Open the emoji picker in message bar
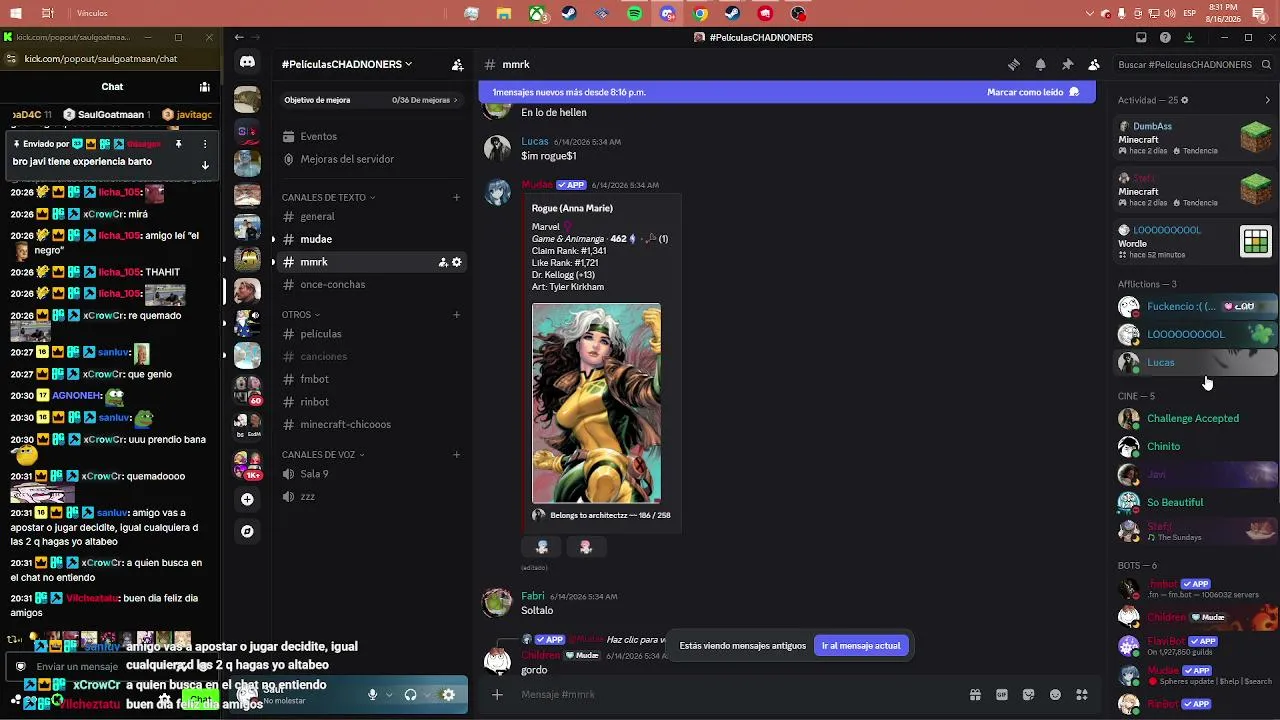1280x720 pixels. click(1055, 695)
